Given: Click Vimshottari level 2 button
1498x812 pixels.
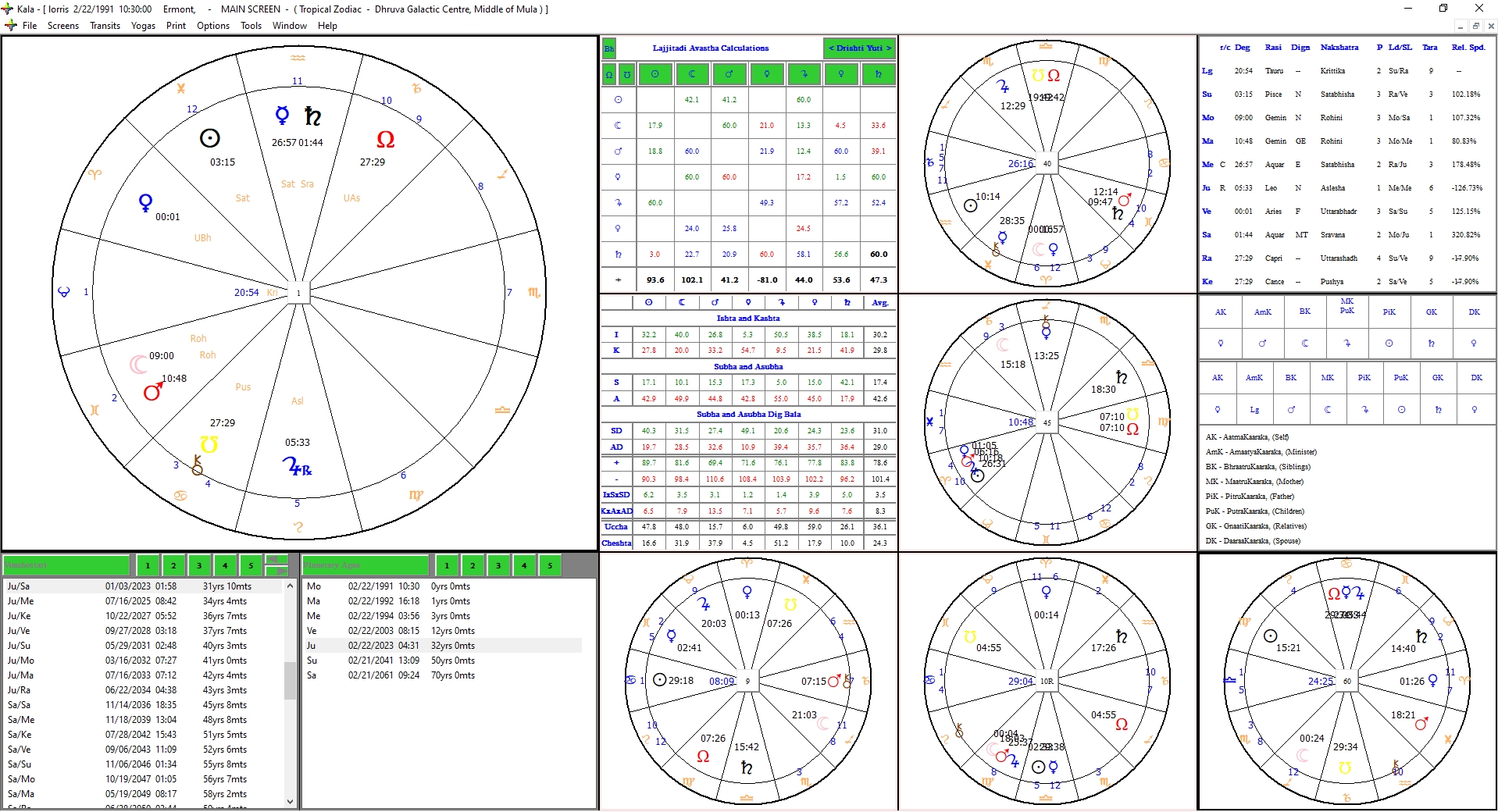Looking at the screenshot, I should (173, 565).
